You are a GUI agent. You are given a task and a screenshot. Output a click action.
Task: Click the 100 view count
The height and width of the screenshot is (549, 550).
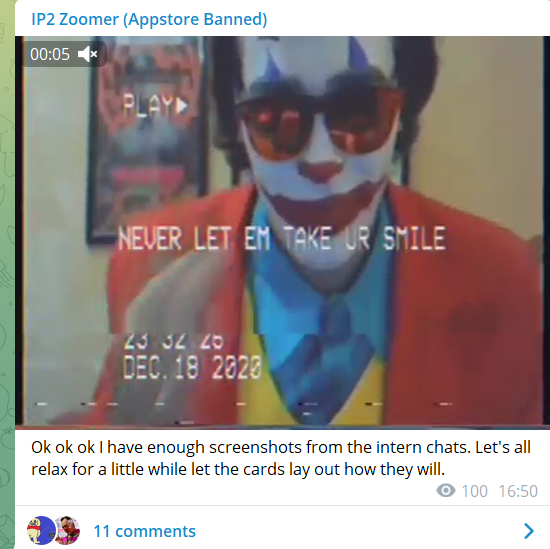474,491
